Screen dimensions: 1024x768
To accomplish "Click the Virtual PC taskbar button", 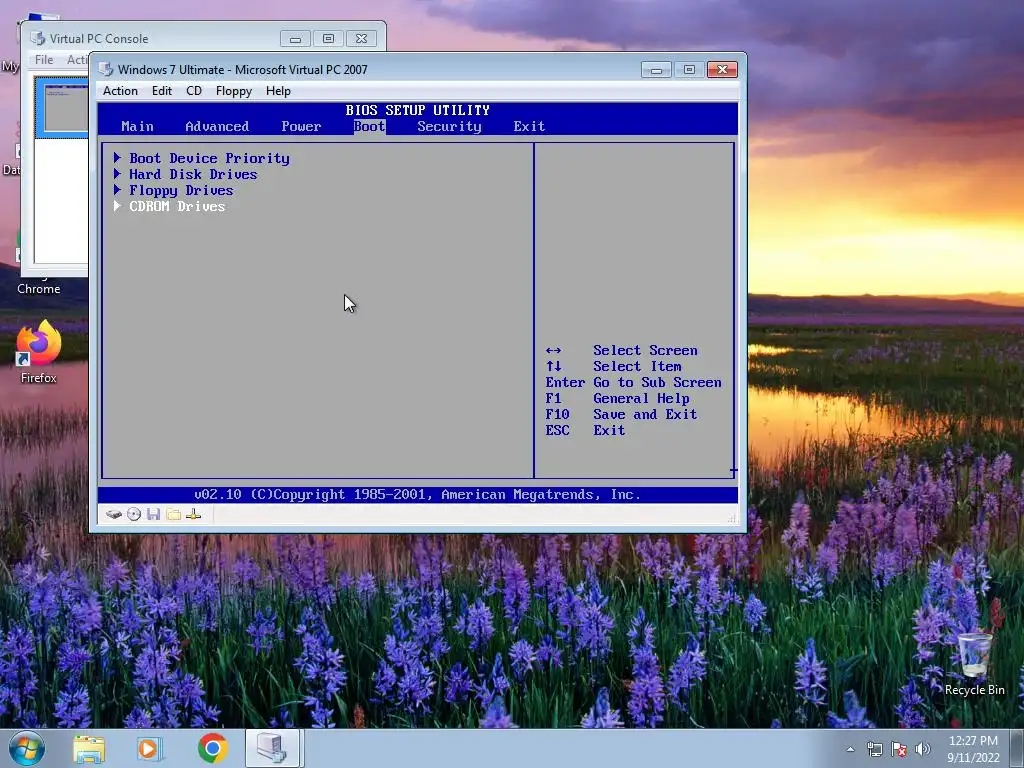I will tap(273, 748).
